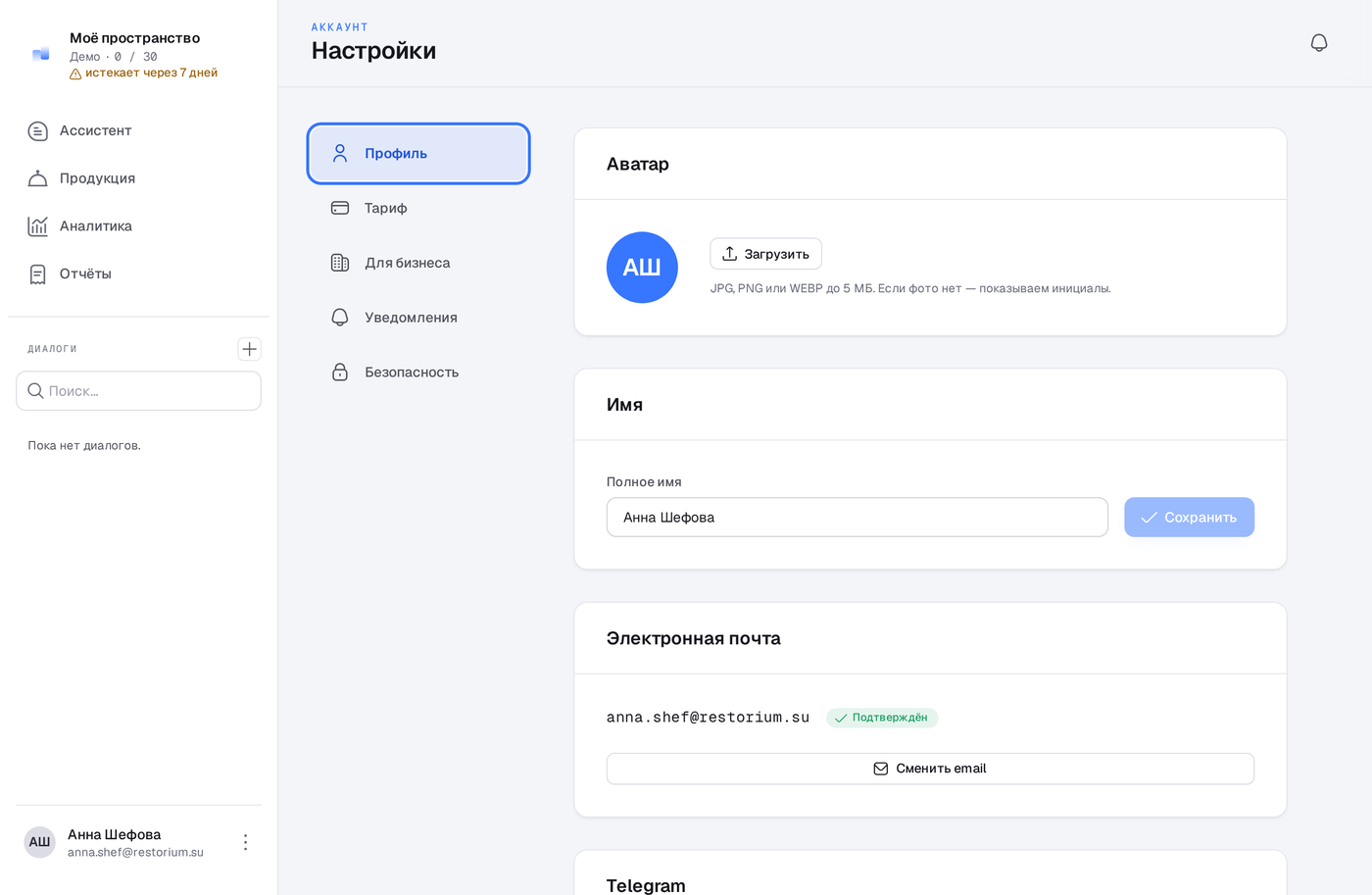Open Для бизнеса settings tab
The height and width of the screenshot is (895, 1372).
[418, 263]
